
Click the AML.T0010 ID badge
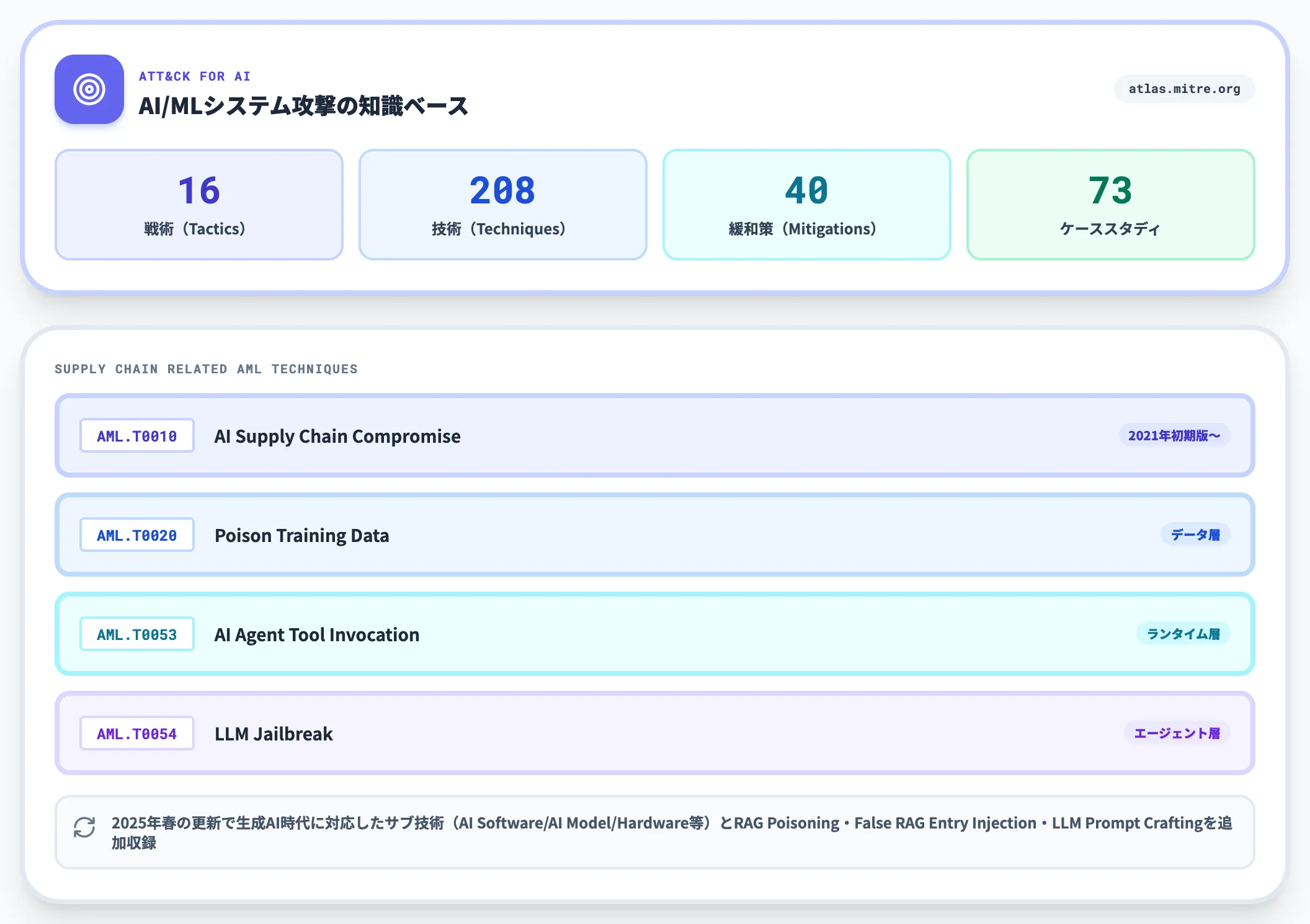click(137, 436)
